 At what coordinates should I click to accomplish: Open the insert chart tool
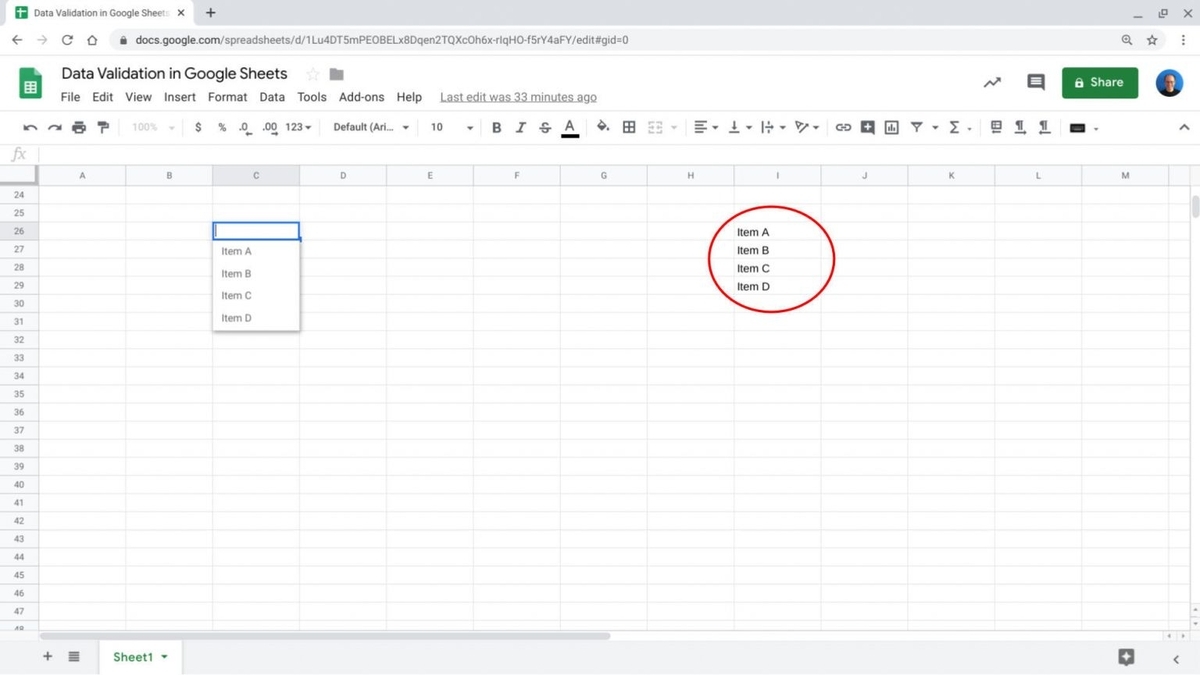tap(891, 127)
